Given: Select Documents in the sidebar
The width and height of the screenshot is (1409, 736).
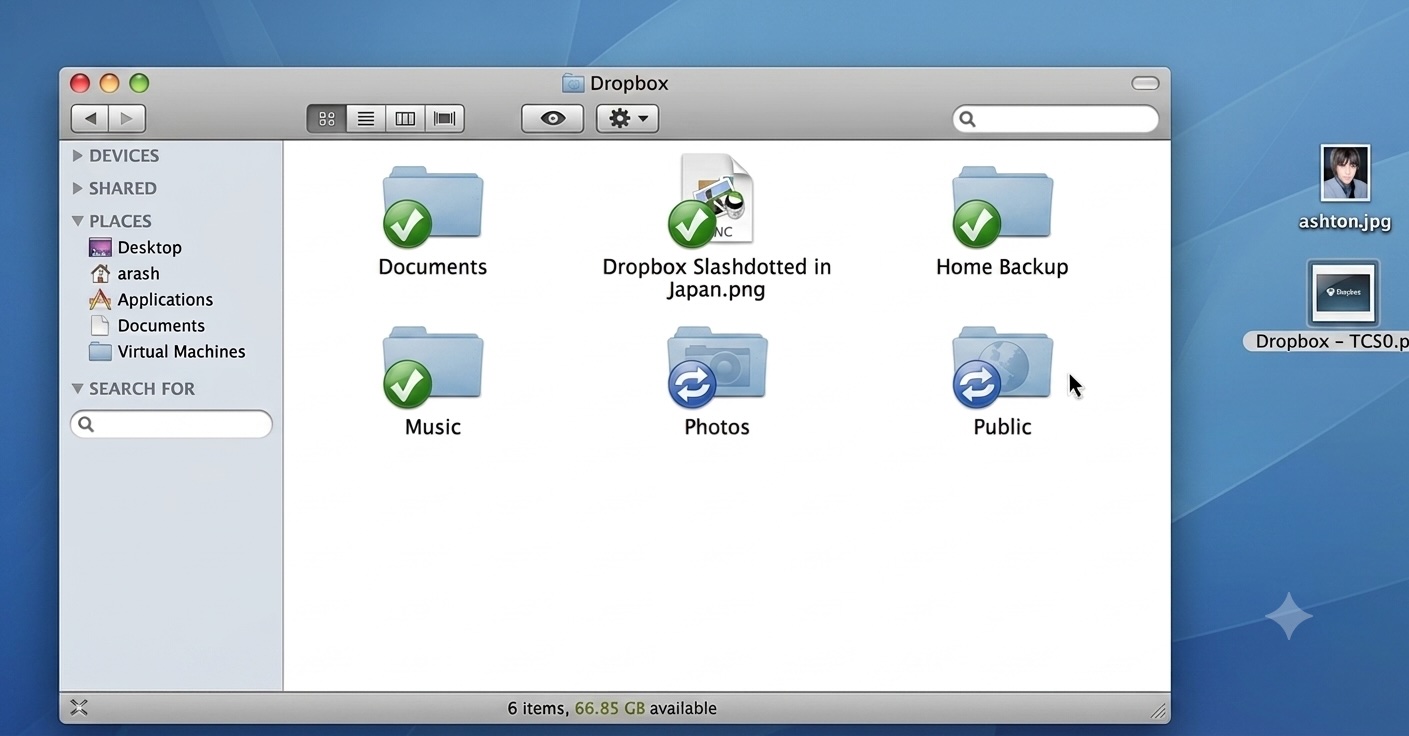Looking at the screenshot, I should (x=146, y=325).
